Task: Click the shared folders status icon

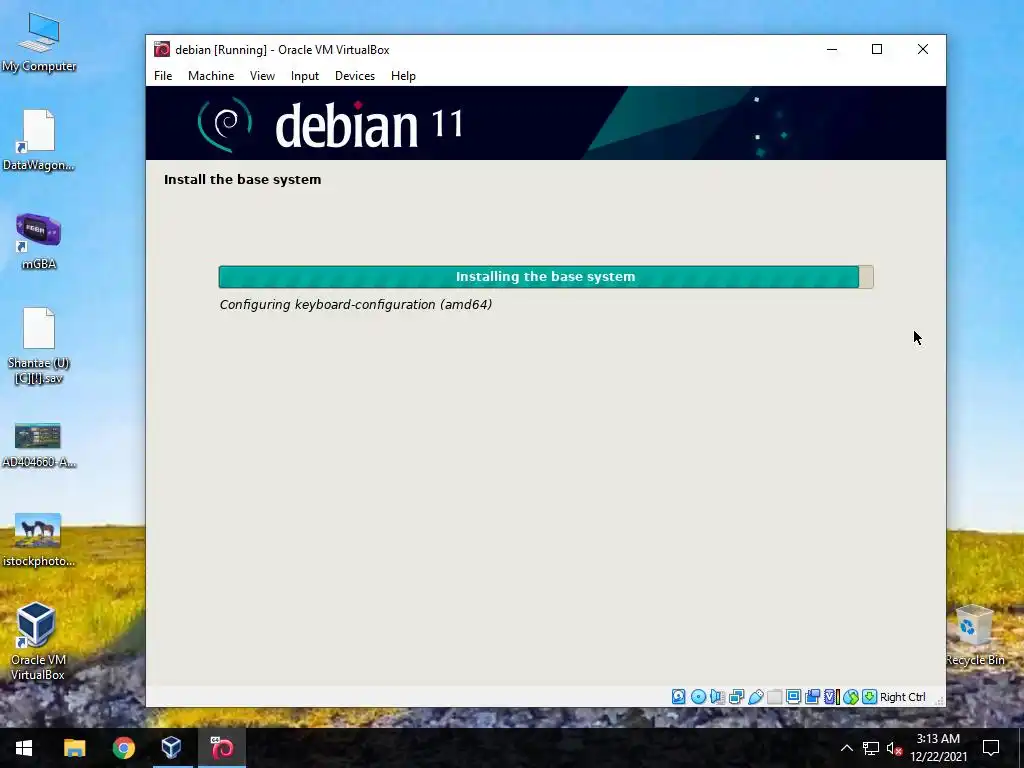Action: pyautogui.click(x=775, y=697)
